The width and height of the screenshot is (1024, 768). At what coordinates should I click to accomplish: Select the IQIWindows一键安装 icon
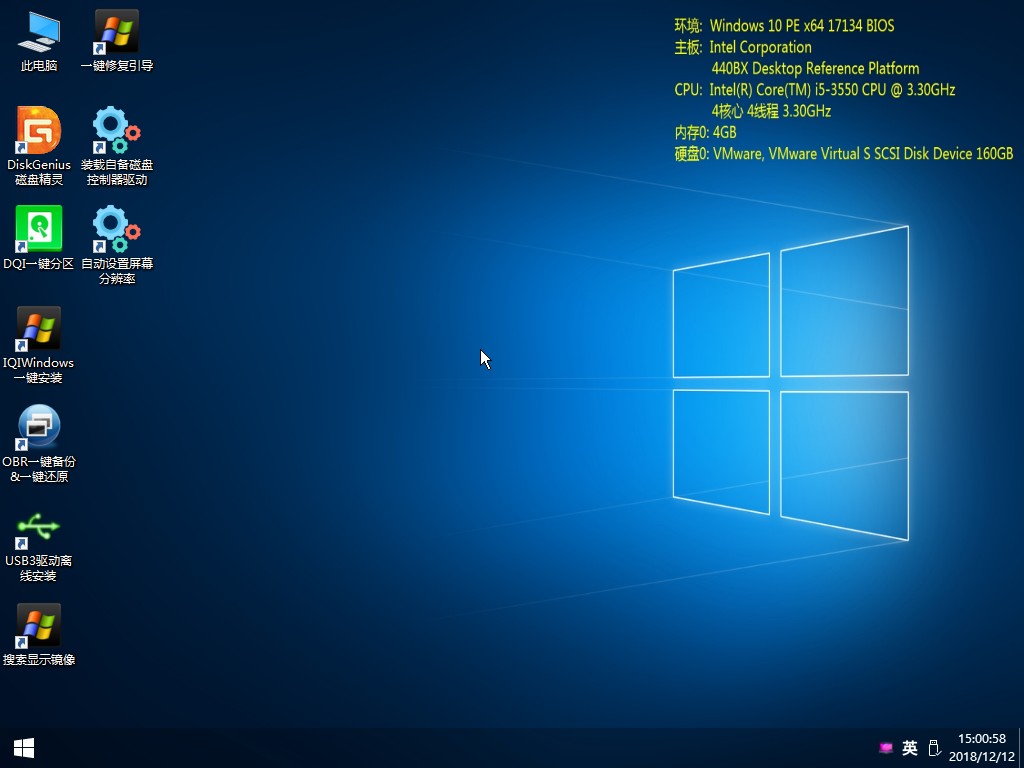click(x=39, y=345)
